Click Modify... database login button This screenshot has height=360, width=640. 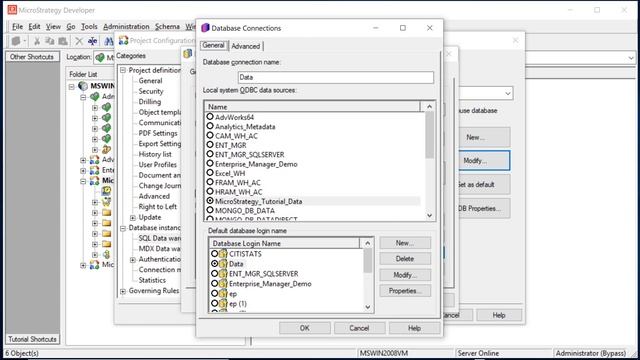pyautogui.click(x=405, y=275)
